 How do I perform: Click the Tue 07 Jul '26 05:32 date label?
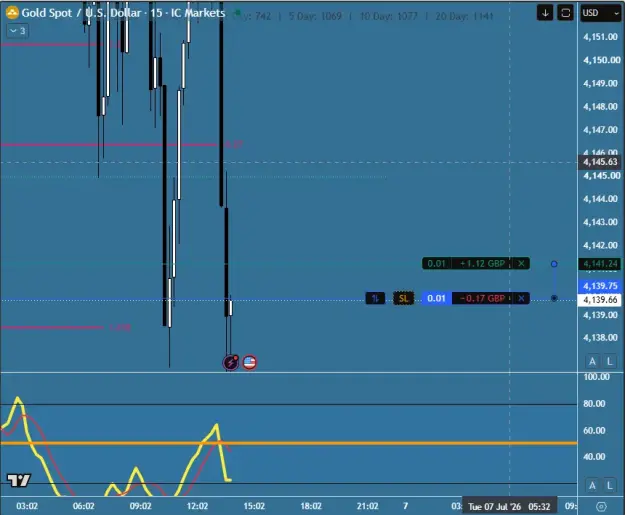coord(509,506)
